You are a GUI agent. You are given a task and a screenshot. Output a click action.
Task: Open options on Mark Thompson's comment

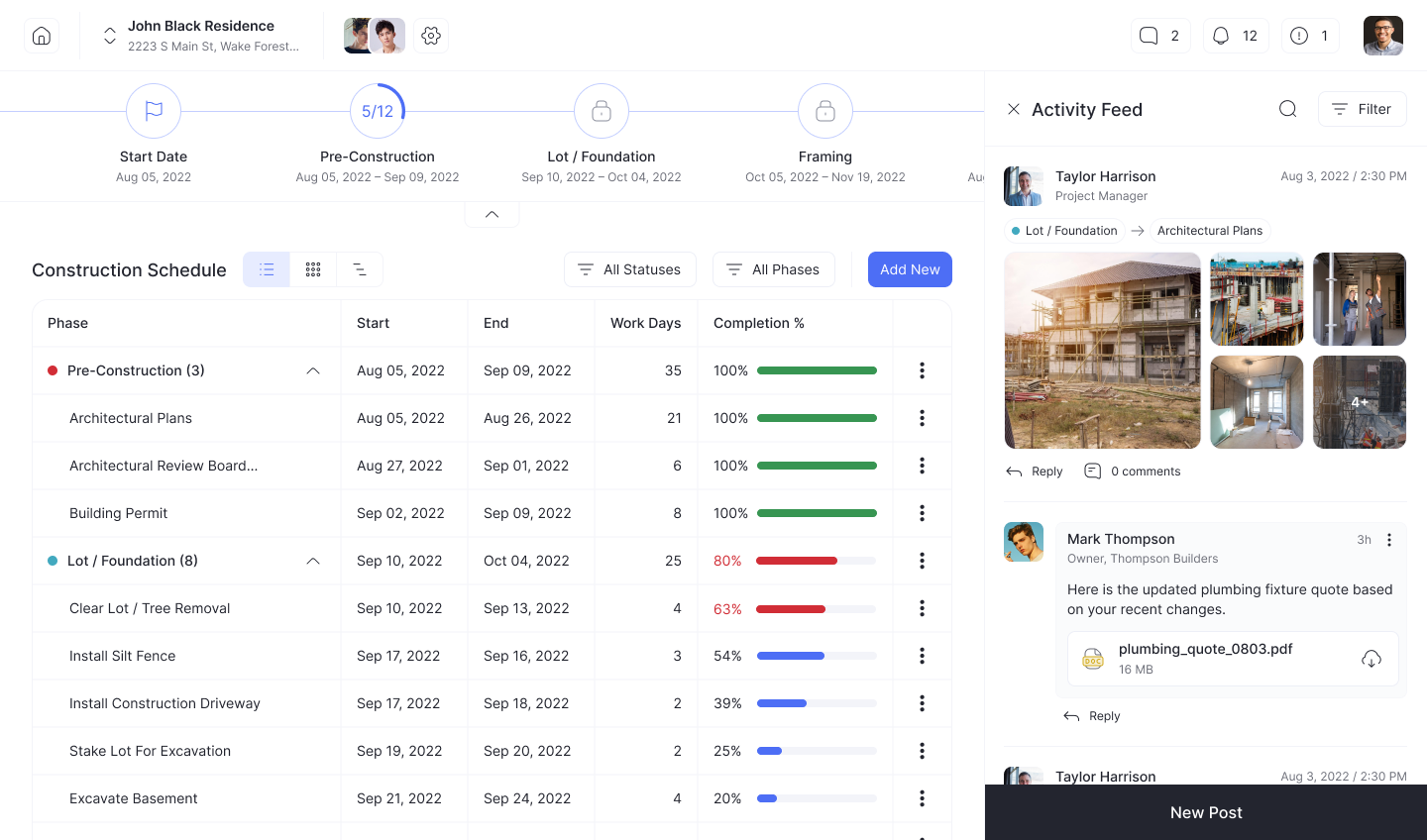1388,540
